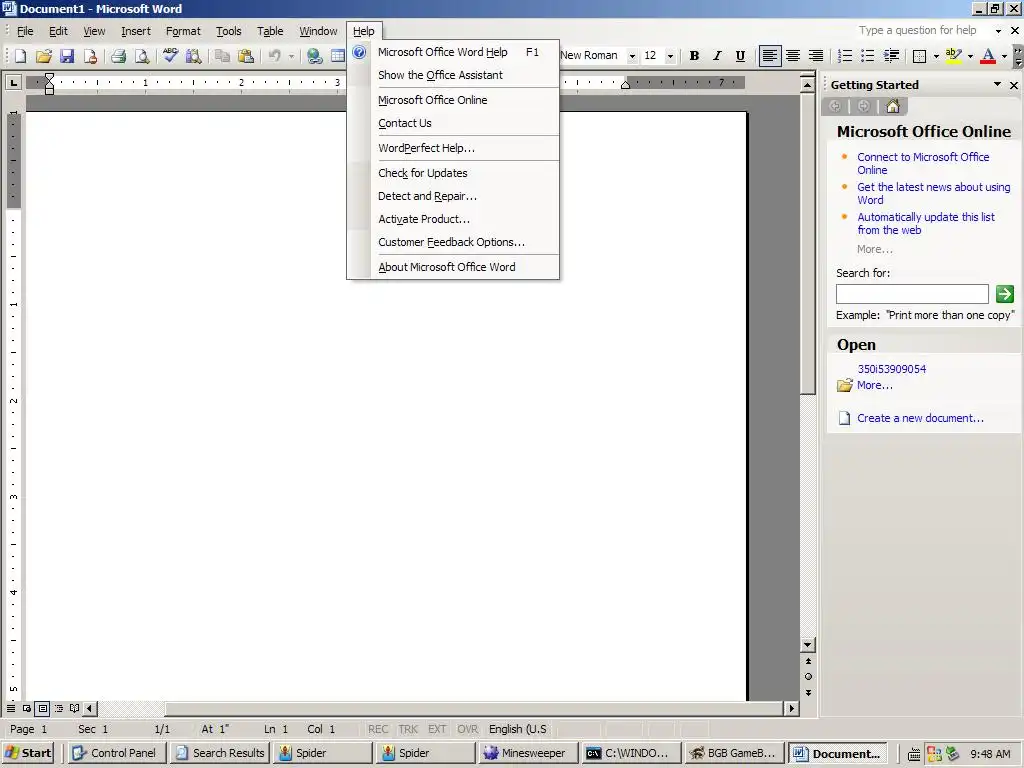Click the Print toolbar icon
This screenshot has width=1024, height=768.
coord(118,56)
